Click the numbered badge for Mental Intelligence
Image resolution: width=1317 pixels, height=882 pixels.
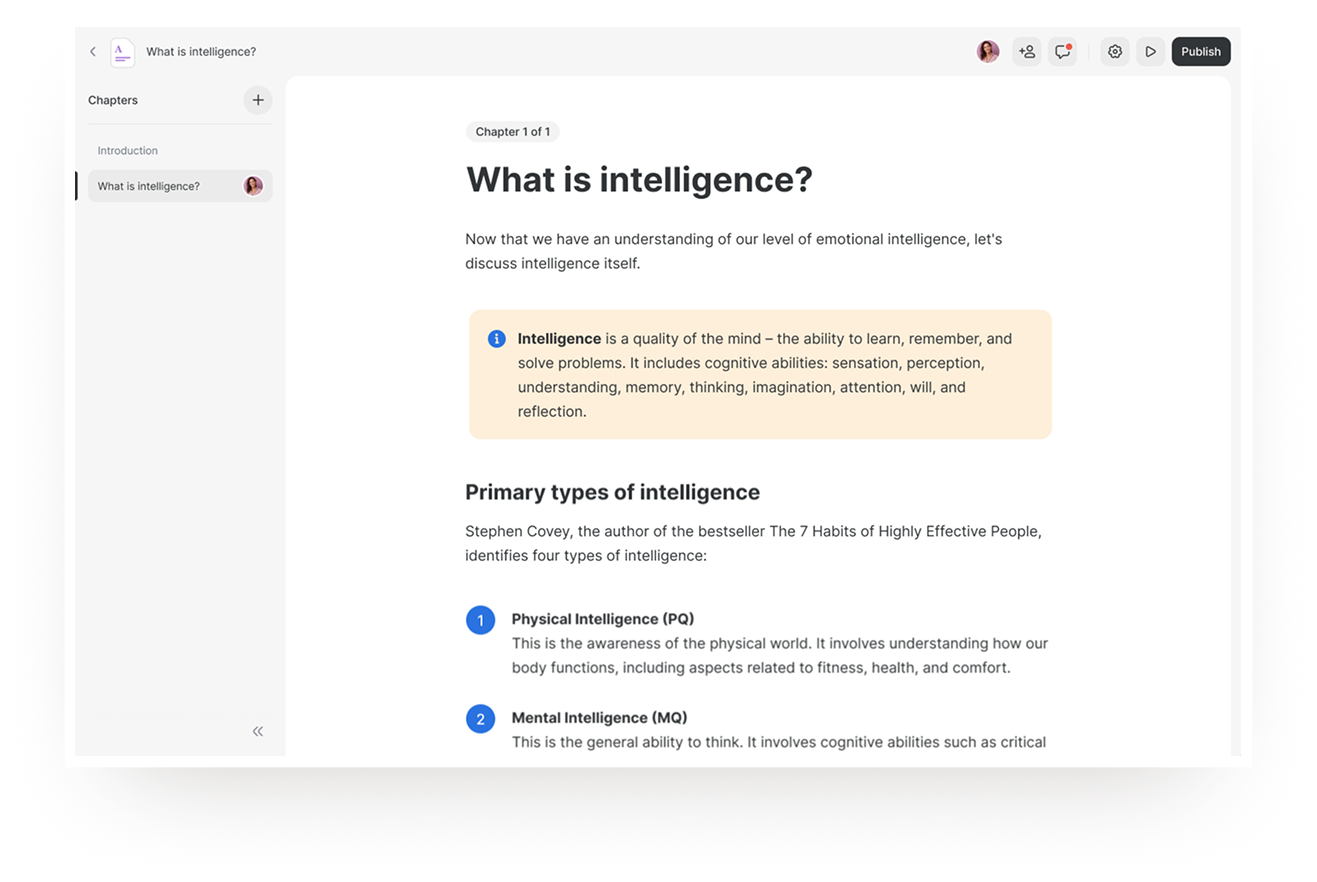coord(480,718)
